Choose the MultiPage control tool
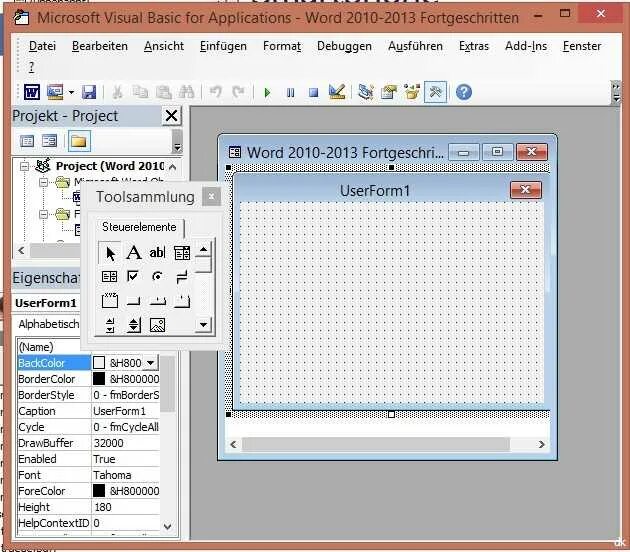This screenshot has height=552, width=630. point(182,301)
